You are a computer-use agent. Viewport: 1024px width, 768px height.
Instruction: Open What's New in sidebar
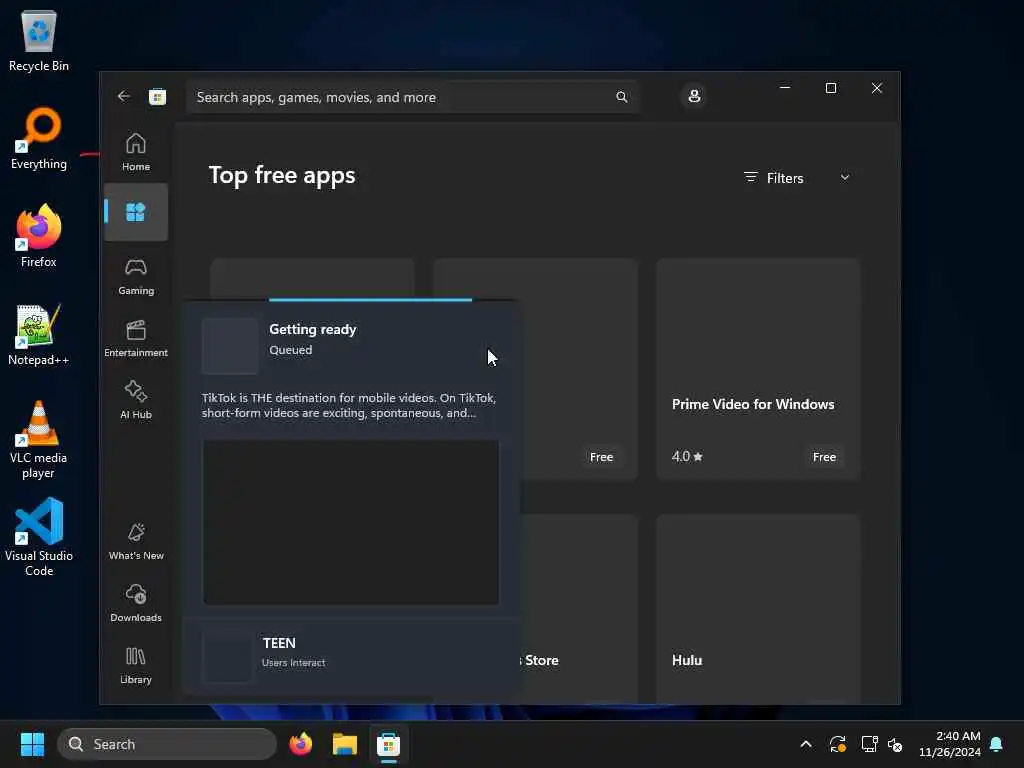[136, 541]
